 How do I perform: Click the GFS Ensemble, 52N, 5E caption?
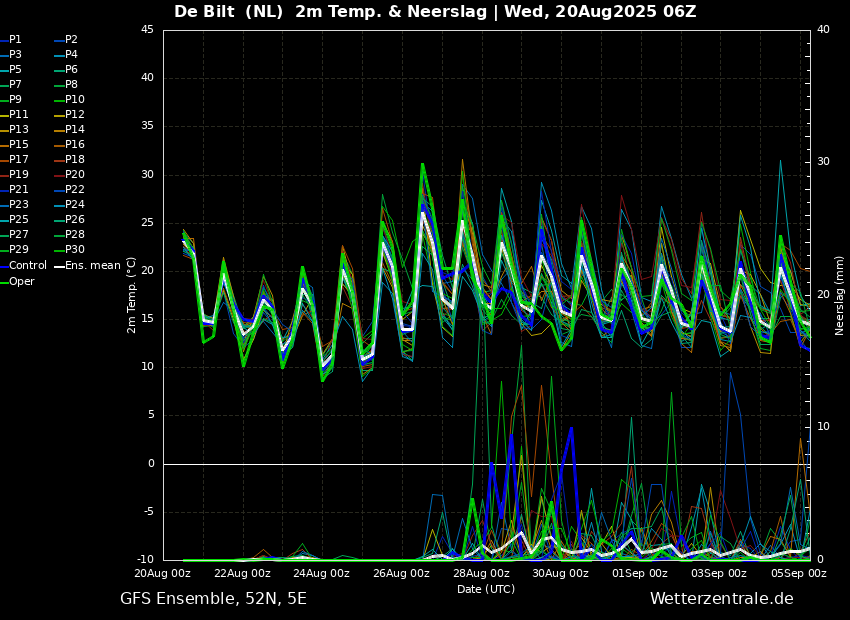pyautogui.click(x=213, y=599)
